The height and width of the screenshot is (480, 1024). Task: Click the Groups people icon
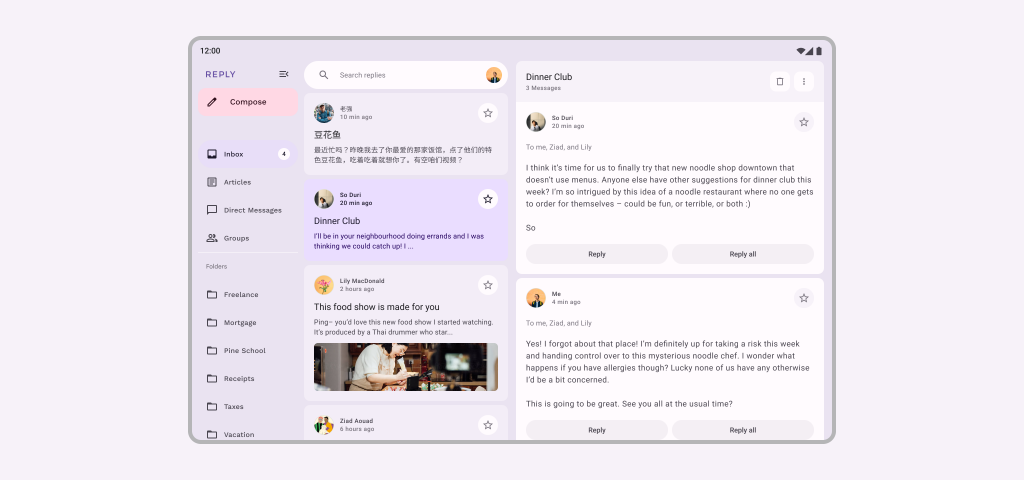212,238
